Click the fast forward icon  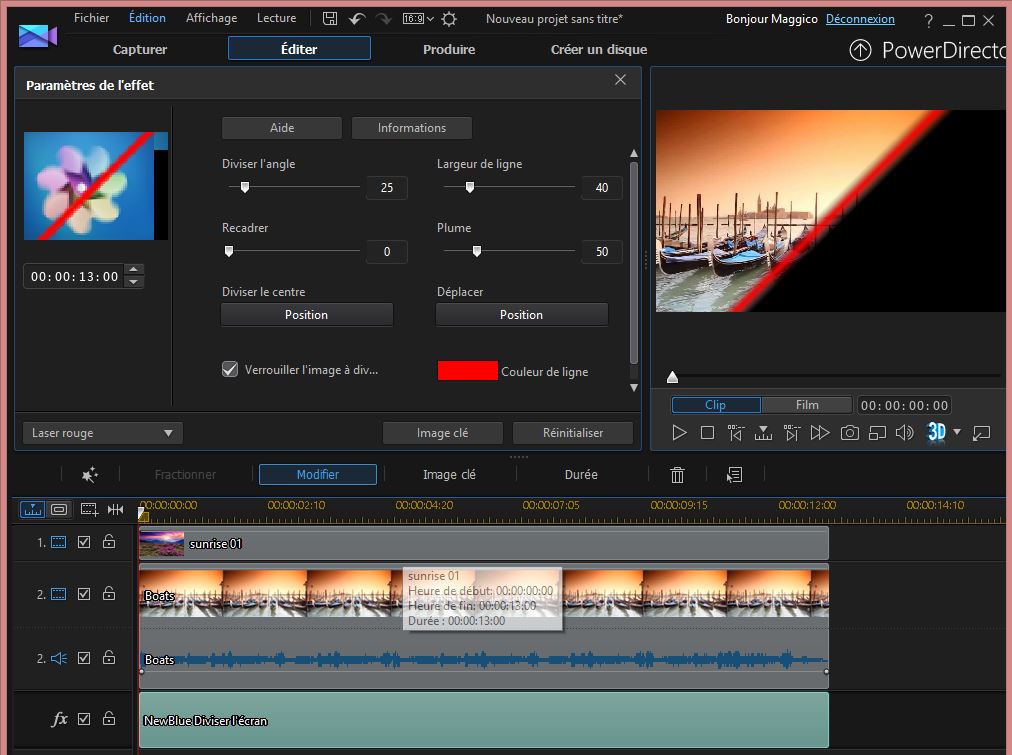820,433
